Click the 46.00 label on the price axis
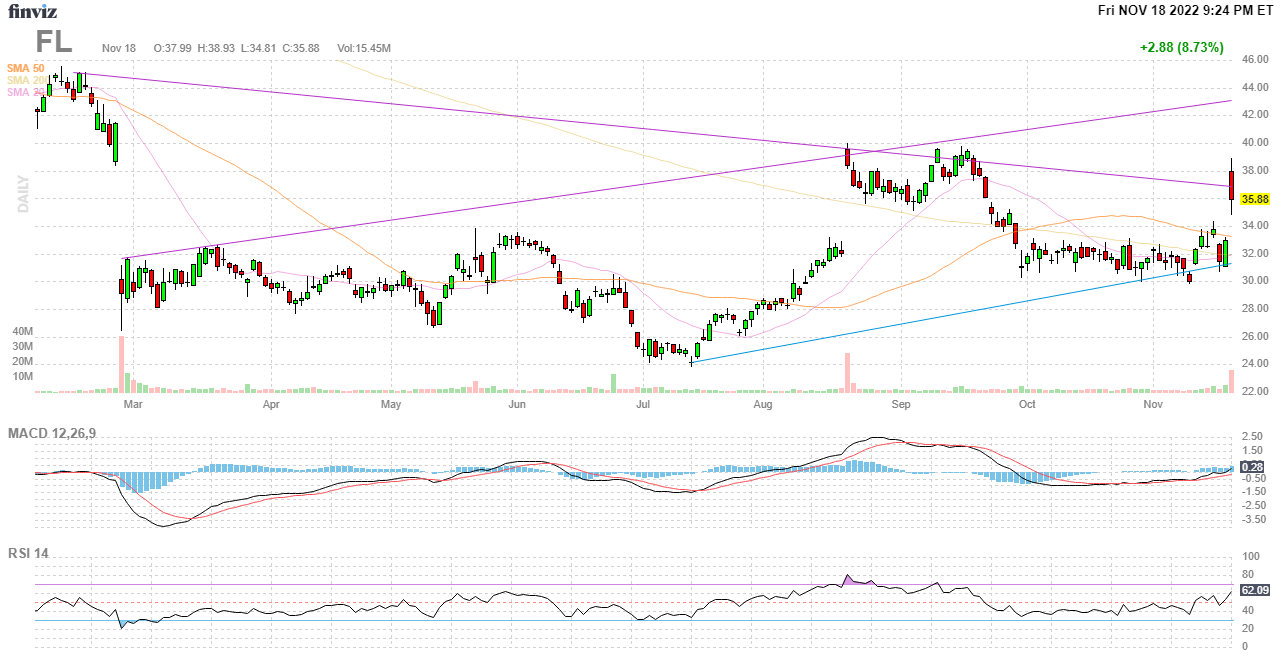This screenshot has width=1282, height=662. coord(1254,60)
